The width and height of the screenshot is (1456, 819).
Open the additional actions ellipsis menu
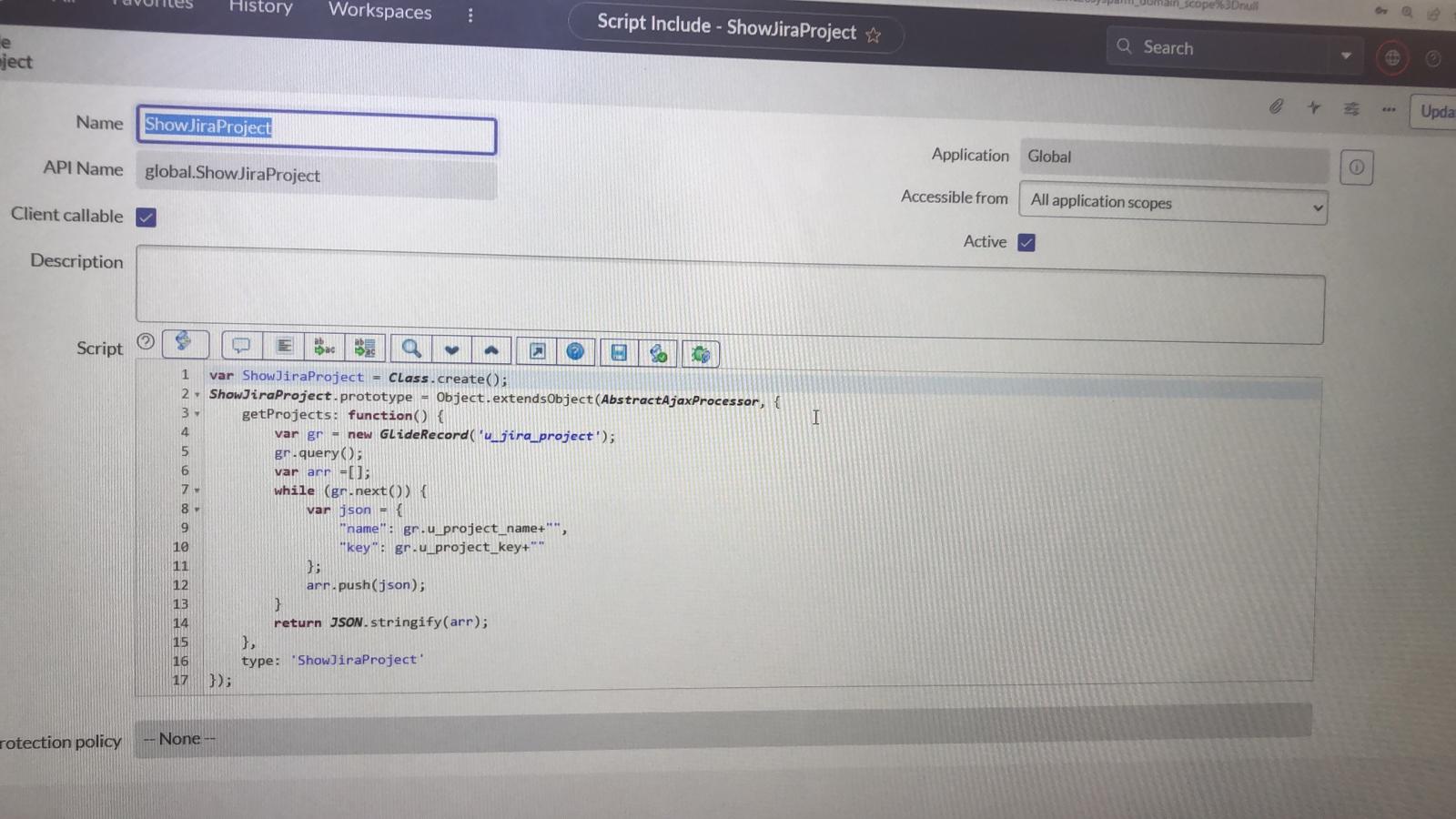pos(1389,109)
